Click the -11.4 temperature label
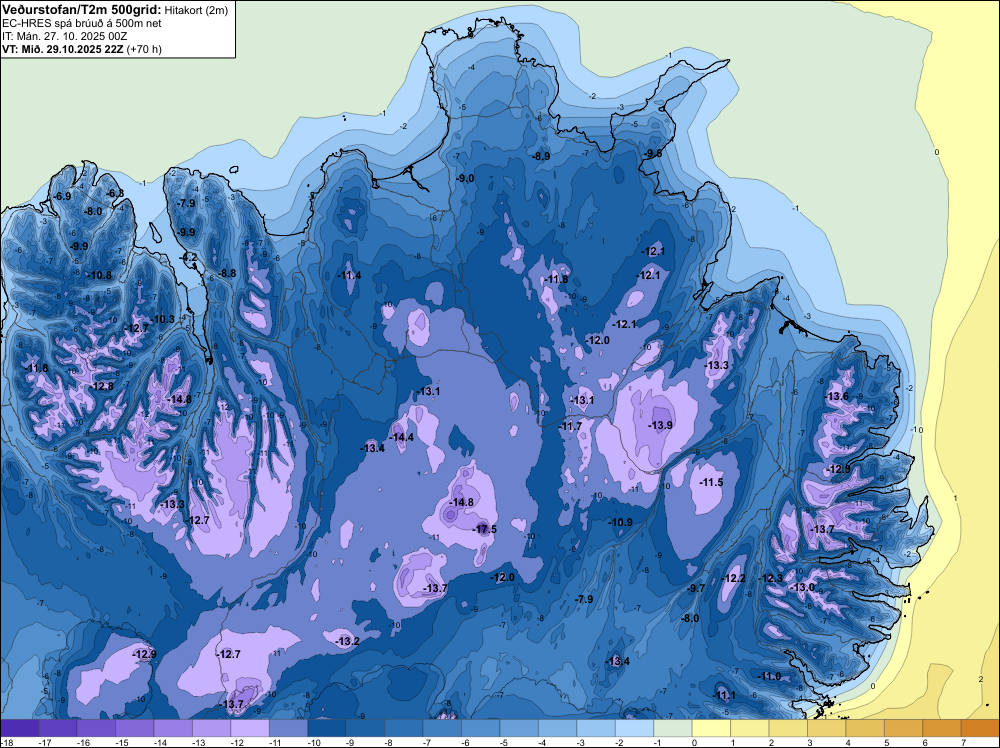Screen dimensions: 1000x748 click(x=349, y=275)
